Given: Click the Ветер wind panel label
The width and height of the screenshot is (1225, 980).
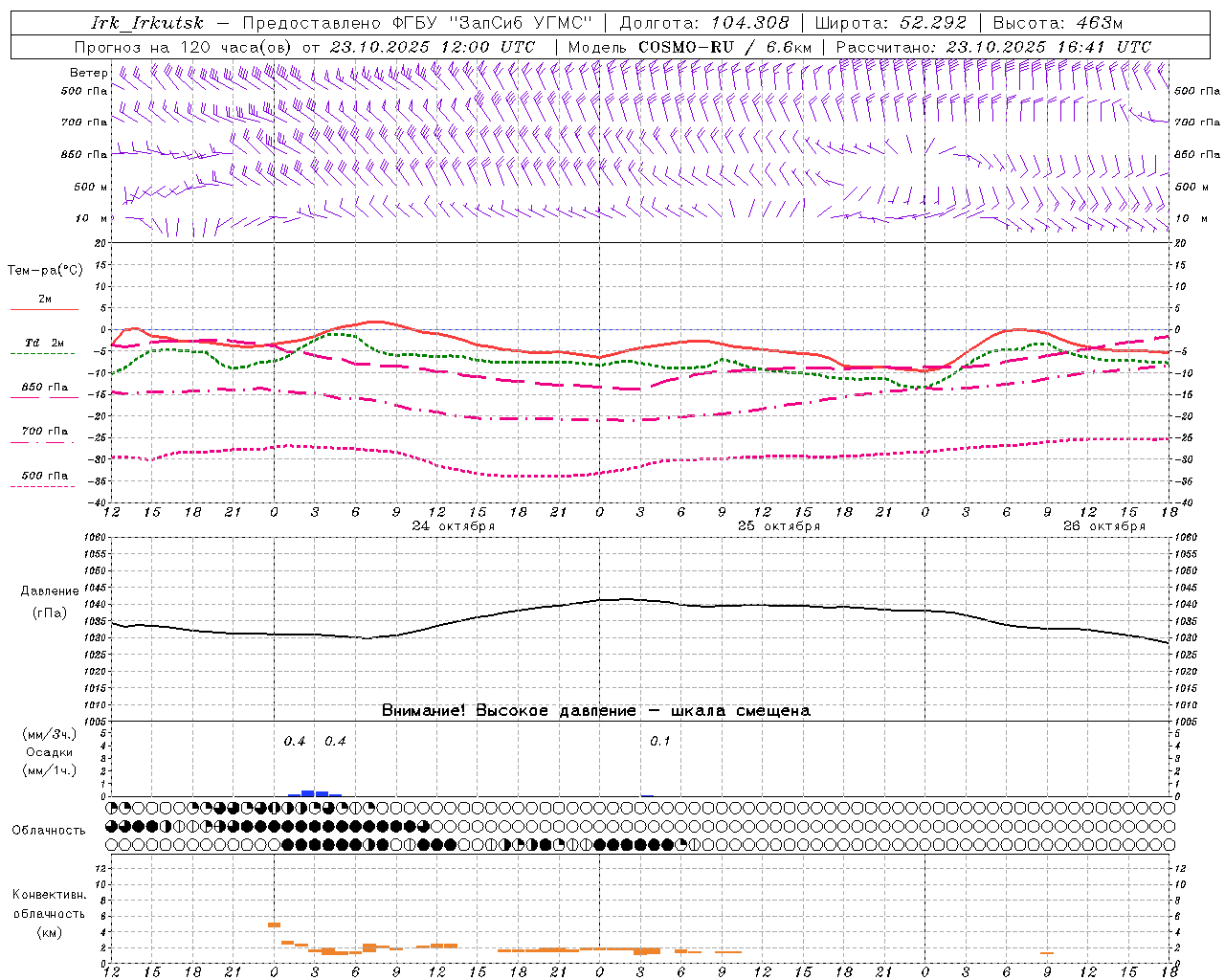Looking at the screenshot, I should (88, 73).
